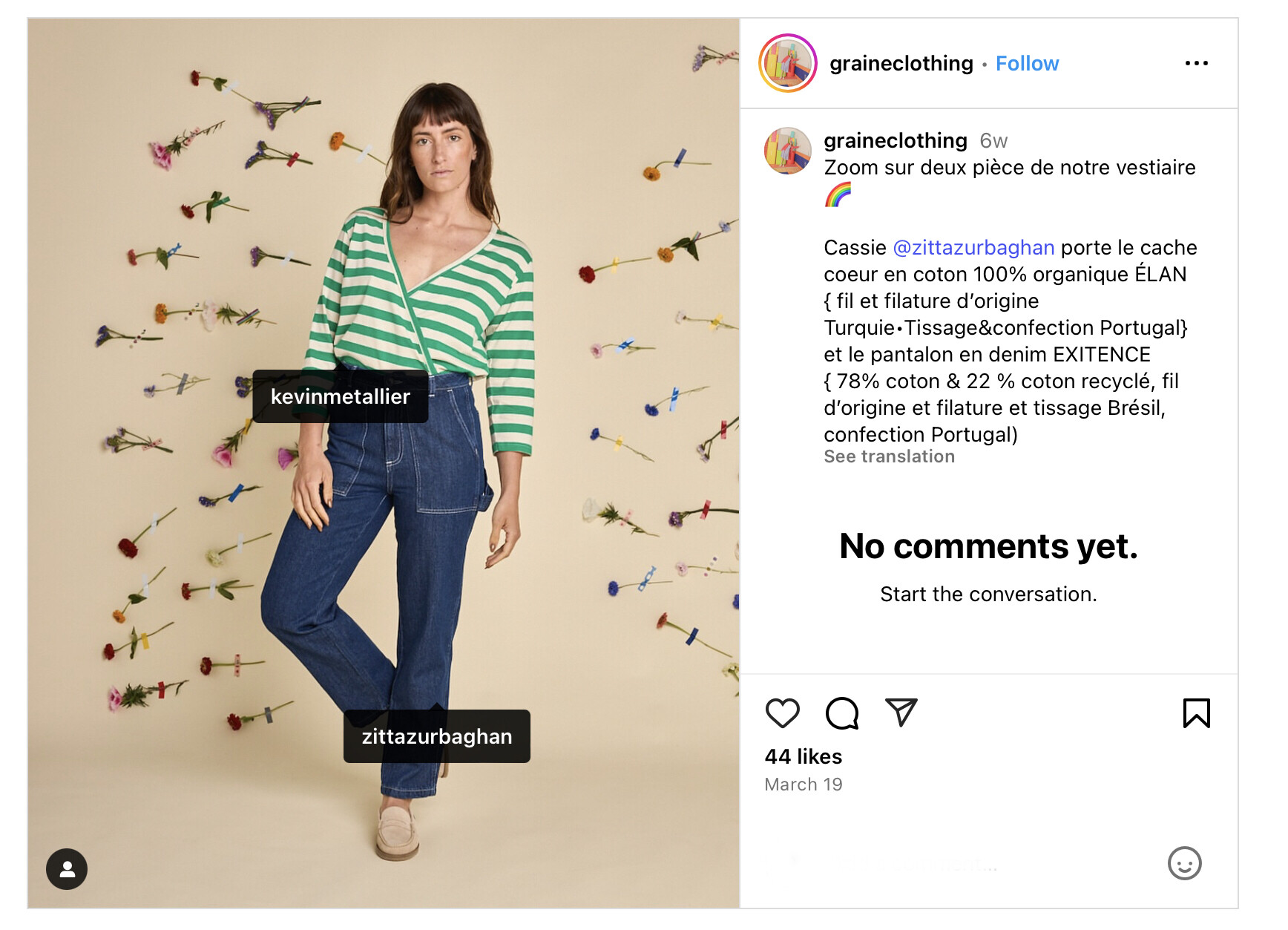Share post with paper plane icon

pyautogui.click(x=901, y=713)
